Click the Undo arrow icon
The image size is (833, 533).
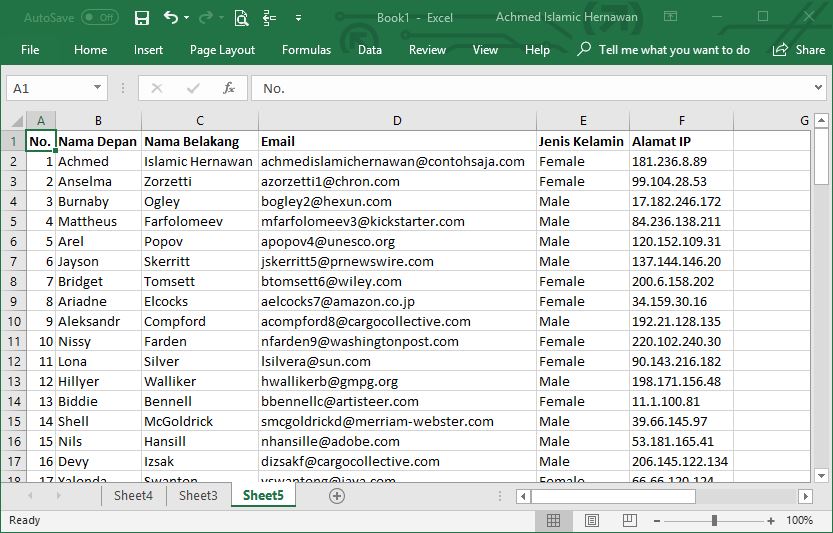[x=171, y=18]
